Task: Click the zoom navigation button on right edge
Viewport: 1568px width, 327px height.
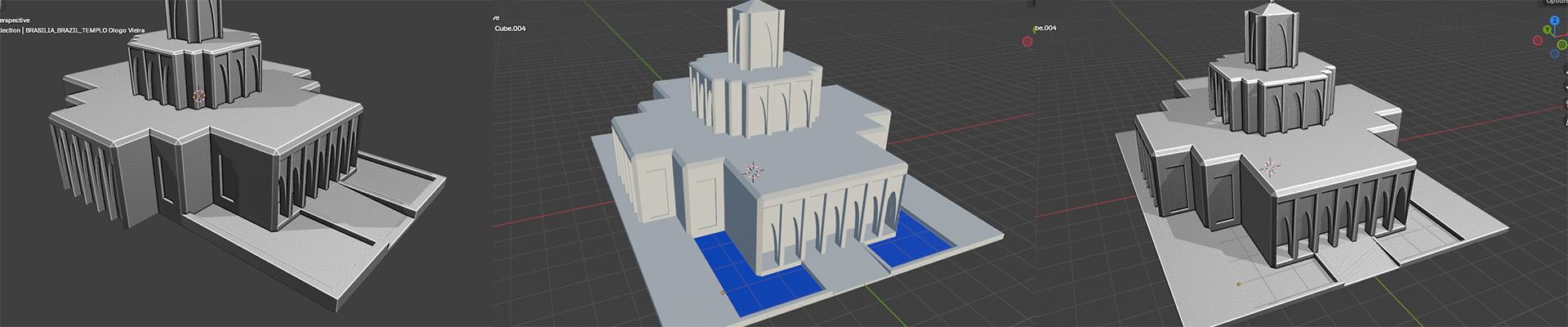Action: [1564, 71]
